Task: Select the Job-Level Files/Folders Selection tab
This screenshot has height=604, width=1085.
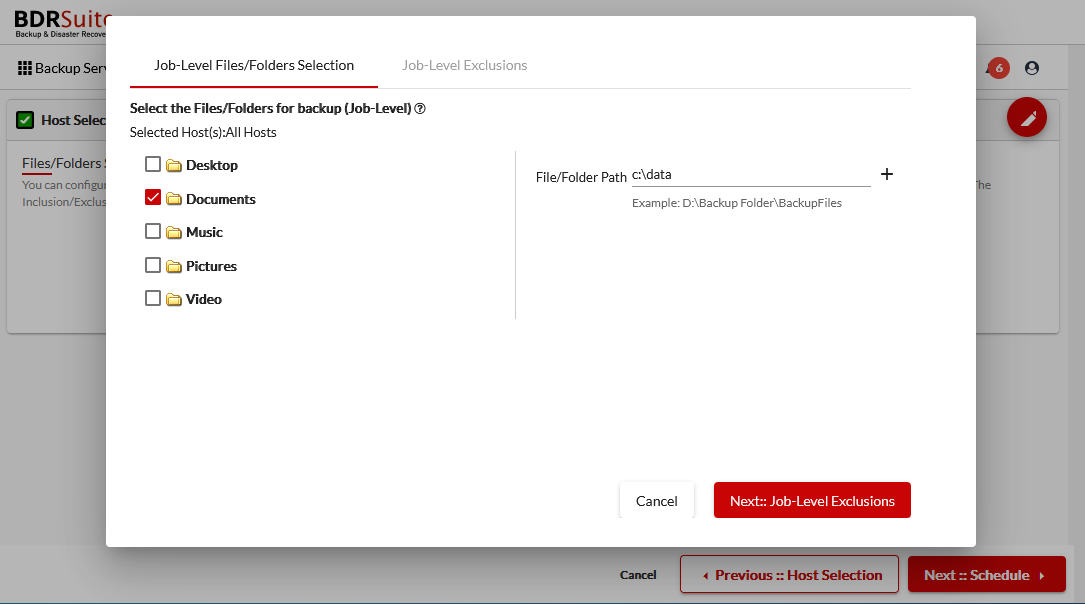Action: tap(253, 65)
